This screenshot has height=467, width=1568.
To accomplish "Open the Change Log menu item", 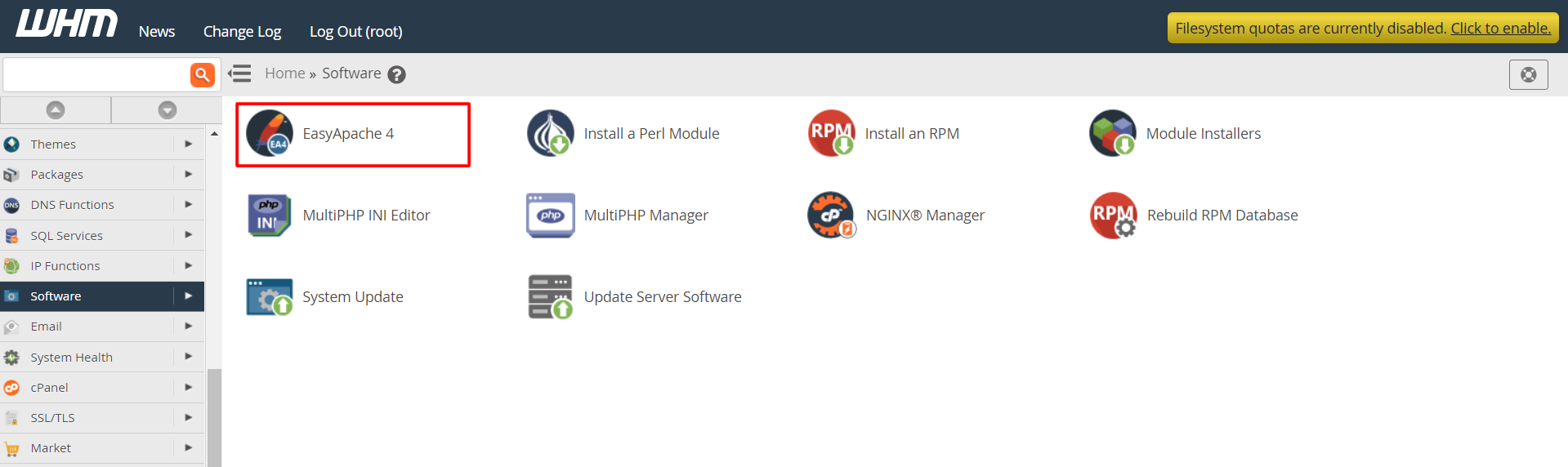I will pos(242,31).
